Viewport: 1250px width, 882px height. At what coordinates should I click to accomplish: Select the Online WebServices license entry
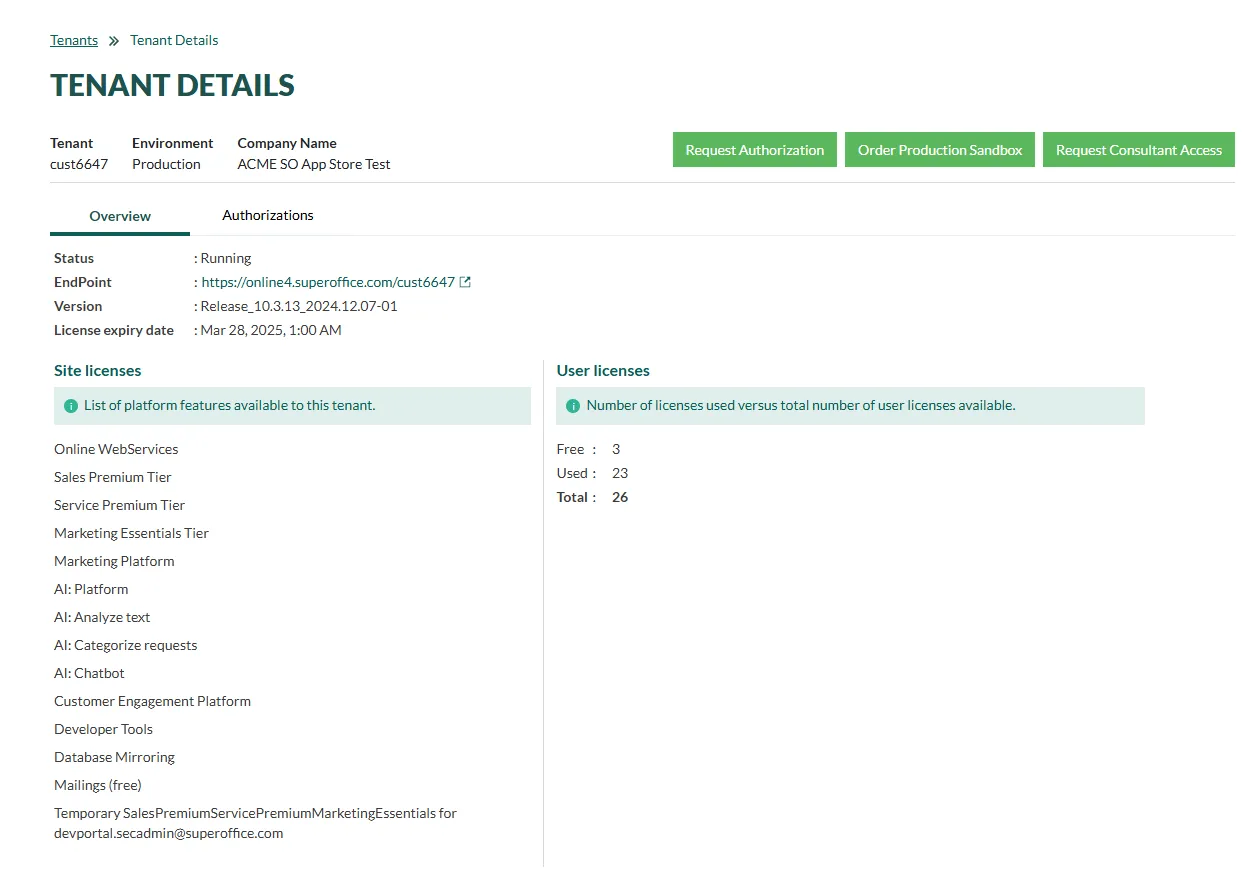[116, 450]
